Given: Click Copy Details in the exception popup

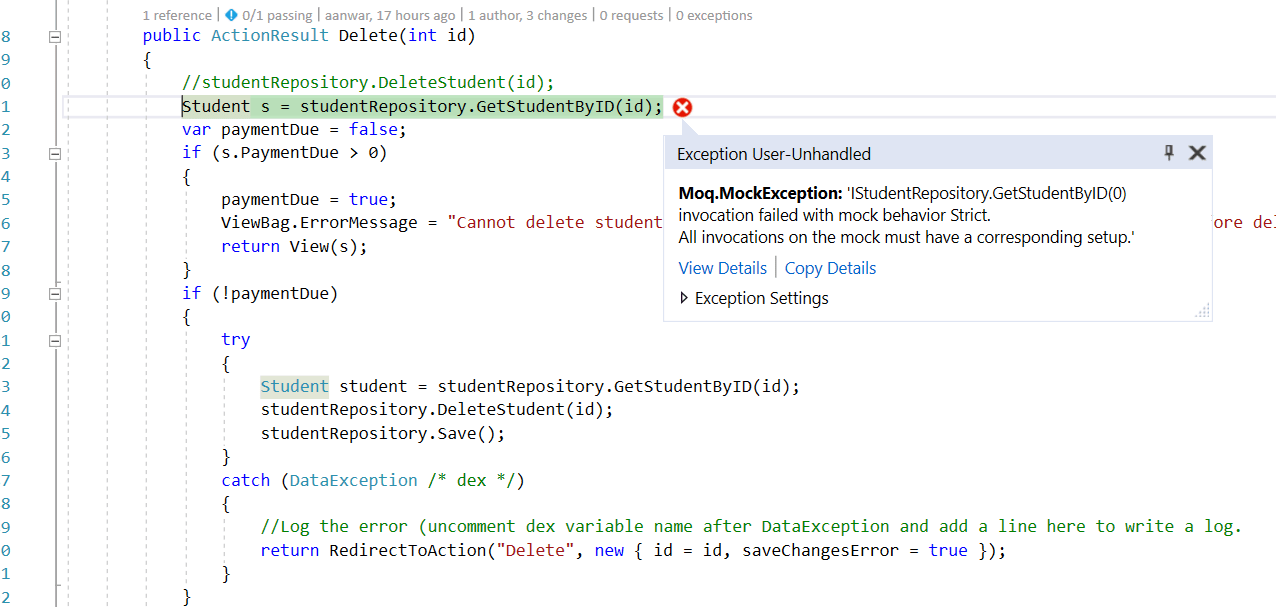Looking at the screenshot, I should click(830, 268).
